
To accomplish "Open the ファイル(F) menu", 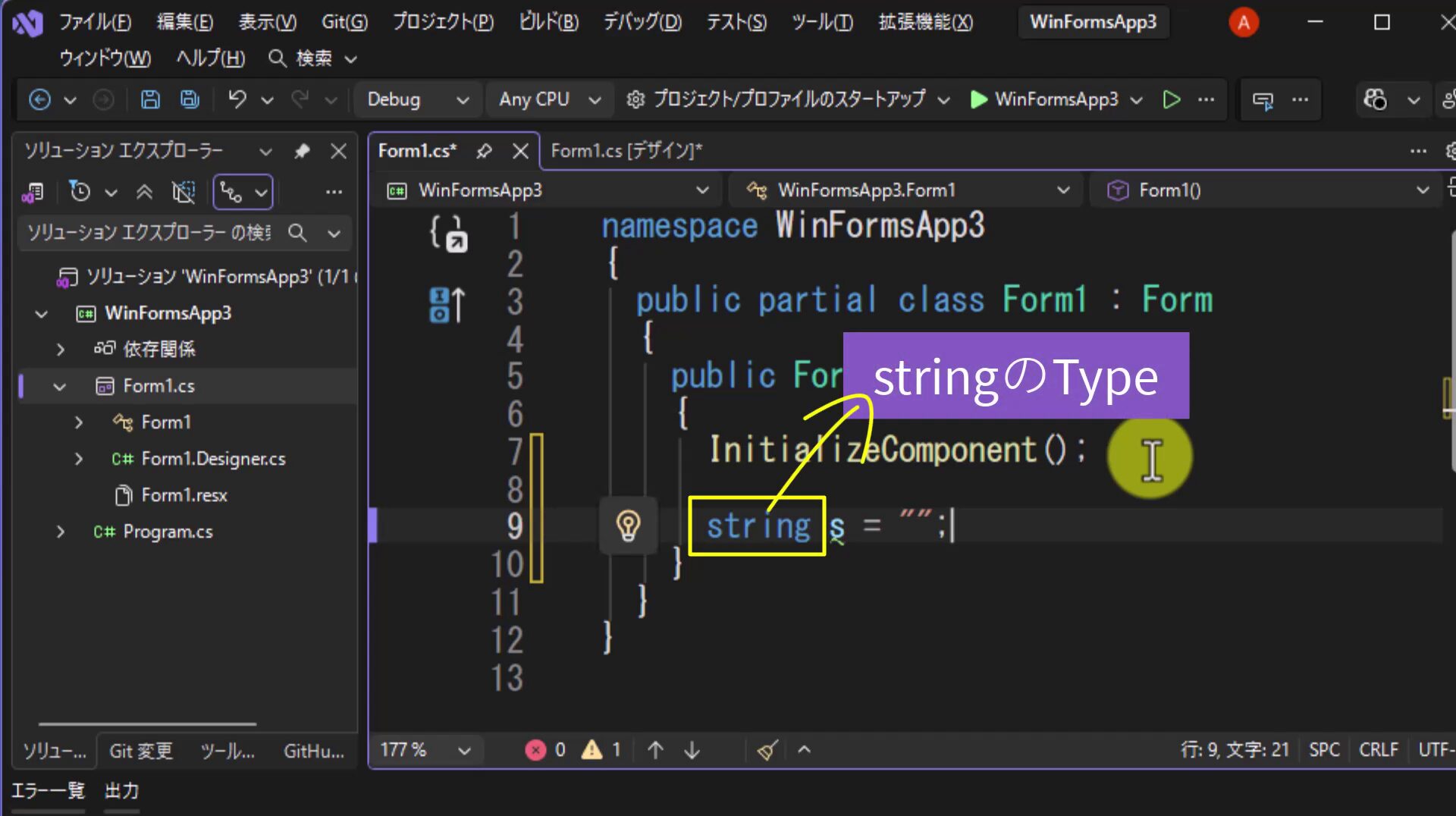I will 96,22.
